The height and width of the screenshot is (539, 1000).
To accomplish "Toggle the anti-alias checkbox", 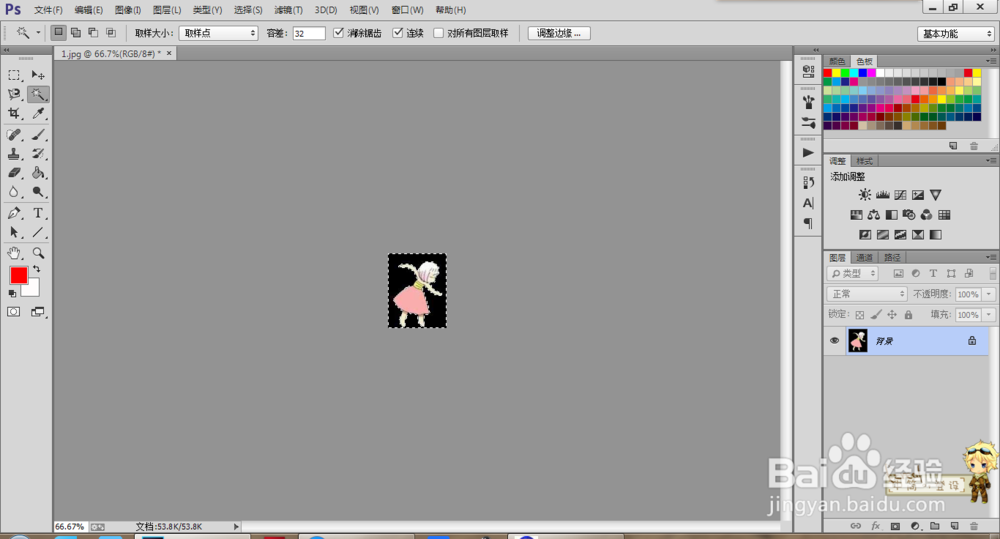I will tap(339, 33).
